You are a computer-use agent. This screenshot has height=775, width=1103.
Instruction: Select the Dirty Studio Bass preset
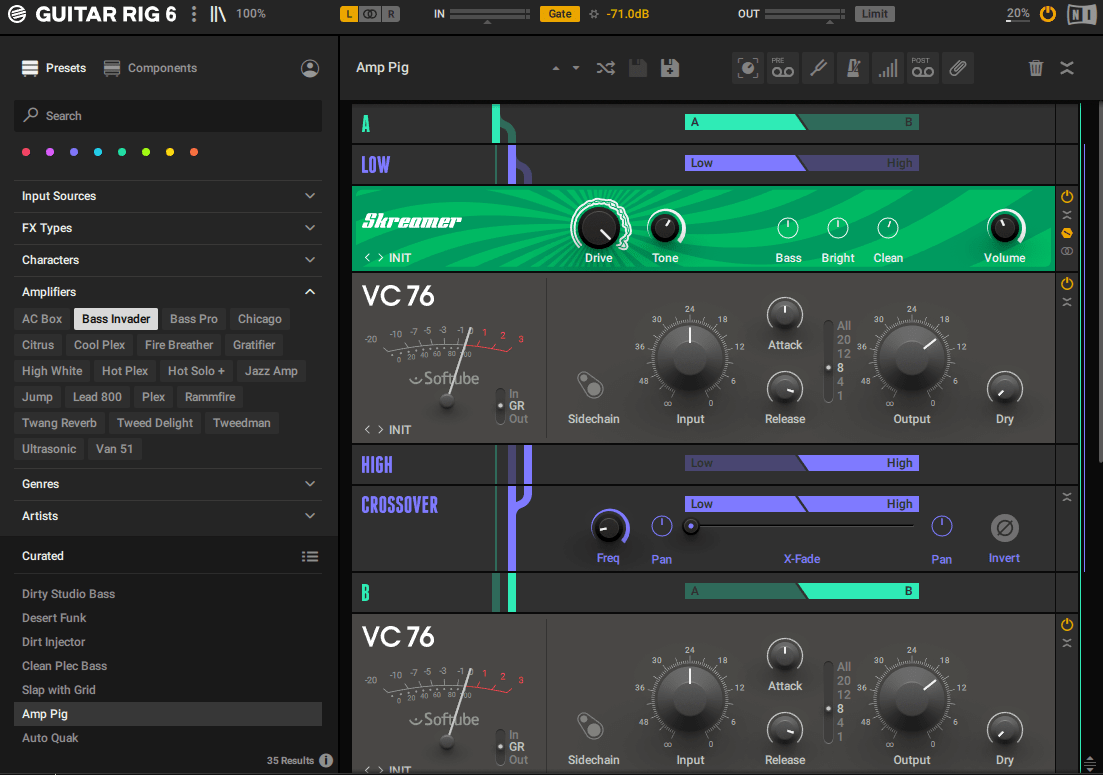(167, 594)
